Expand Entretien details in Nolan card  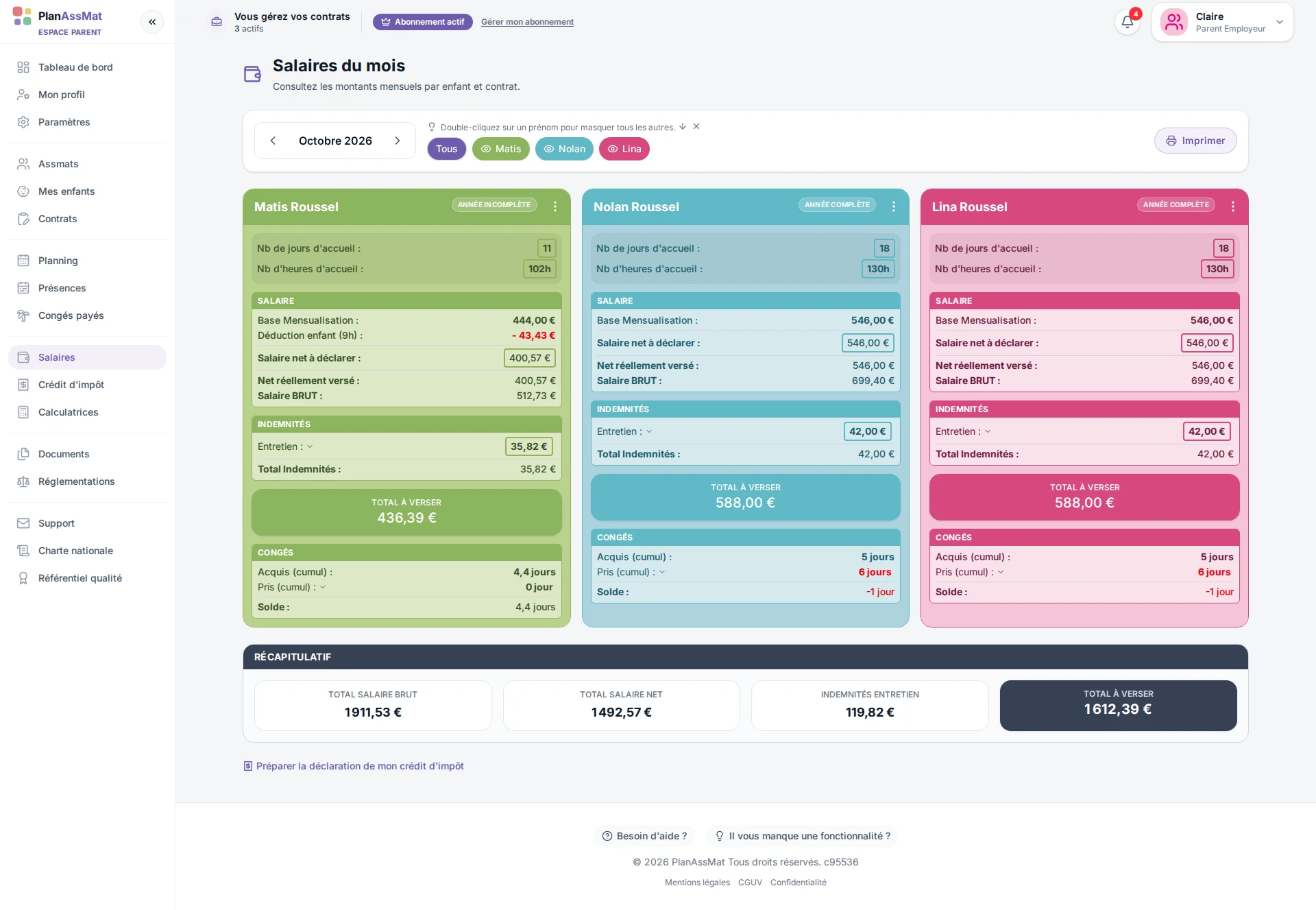tap(649, 431)
